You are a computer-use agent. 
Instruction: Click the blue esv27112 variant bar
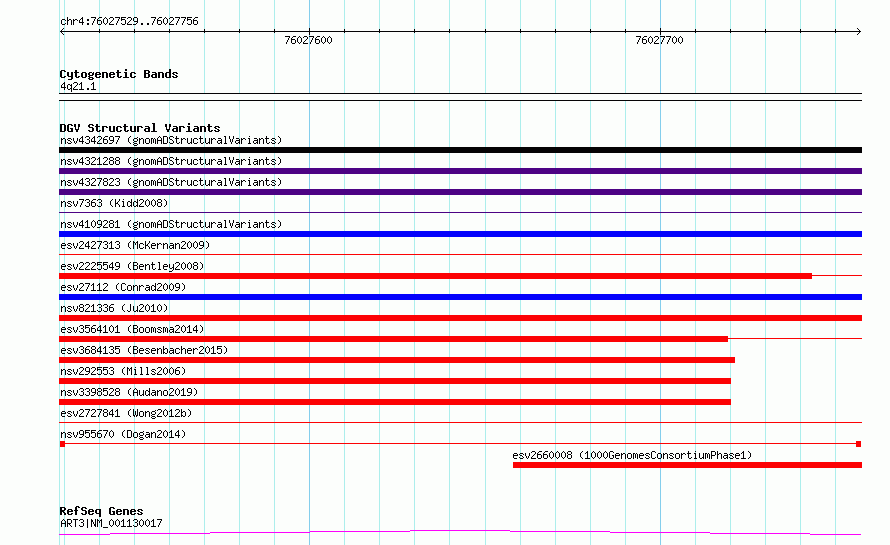coord(460,297)
